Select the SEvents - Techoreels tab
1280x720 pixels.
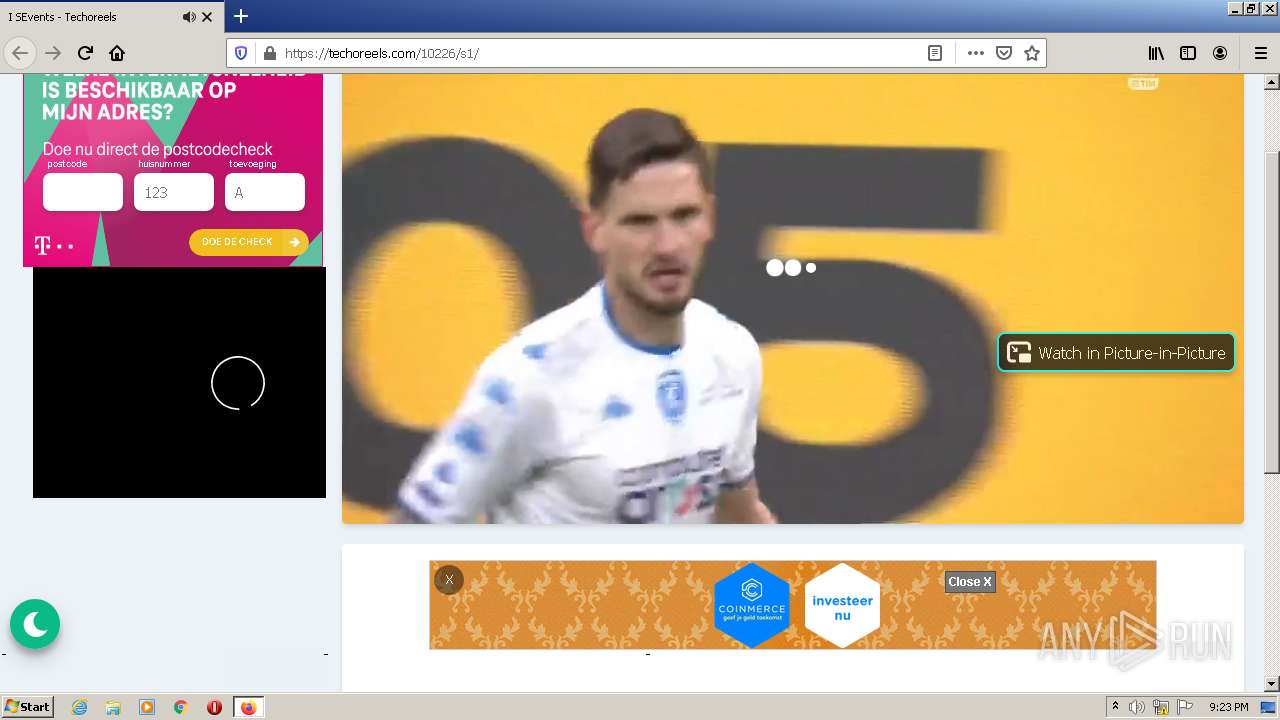112,17
